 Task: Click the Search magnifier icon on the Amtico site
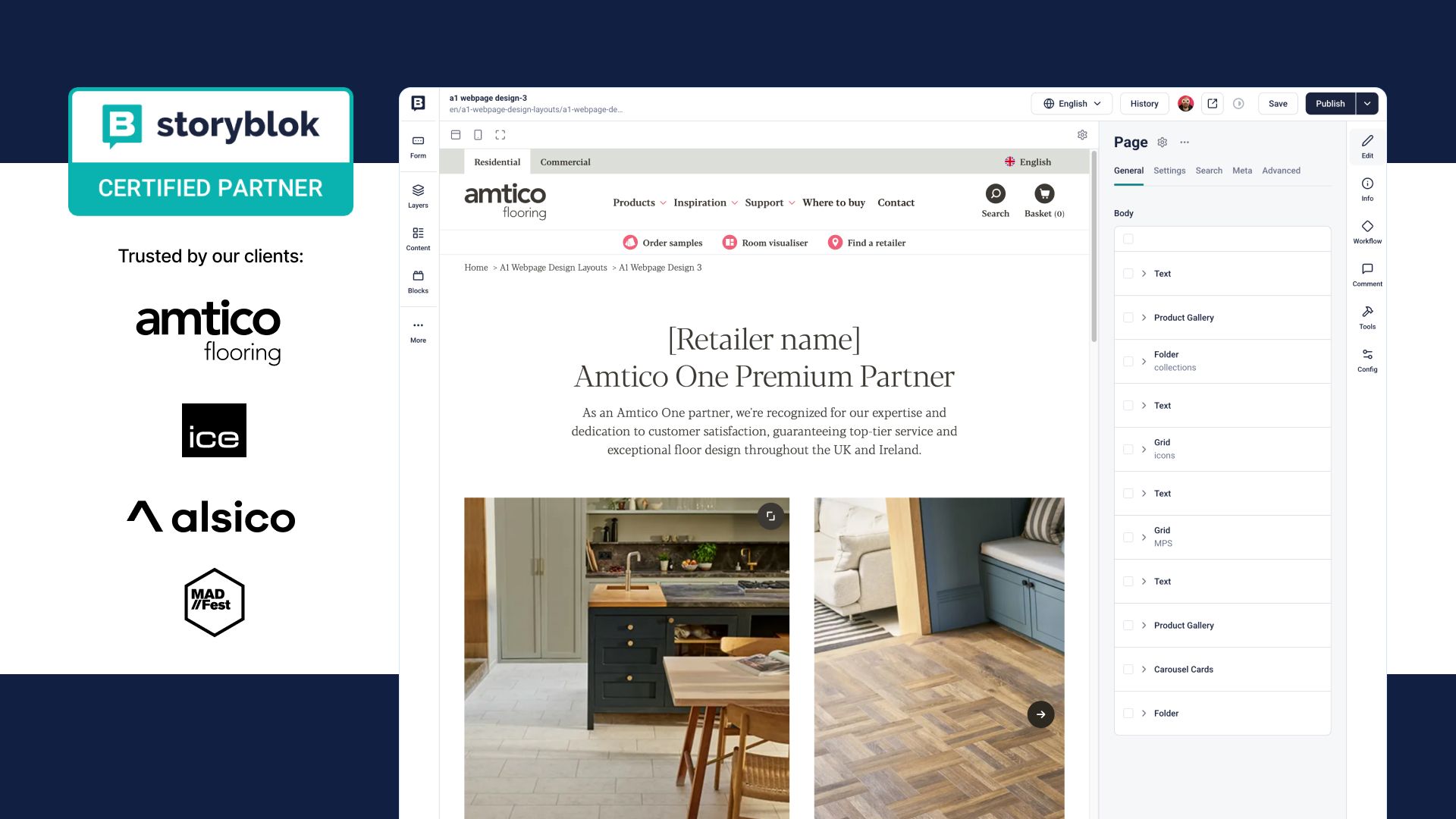coord(995,193)
